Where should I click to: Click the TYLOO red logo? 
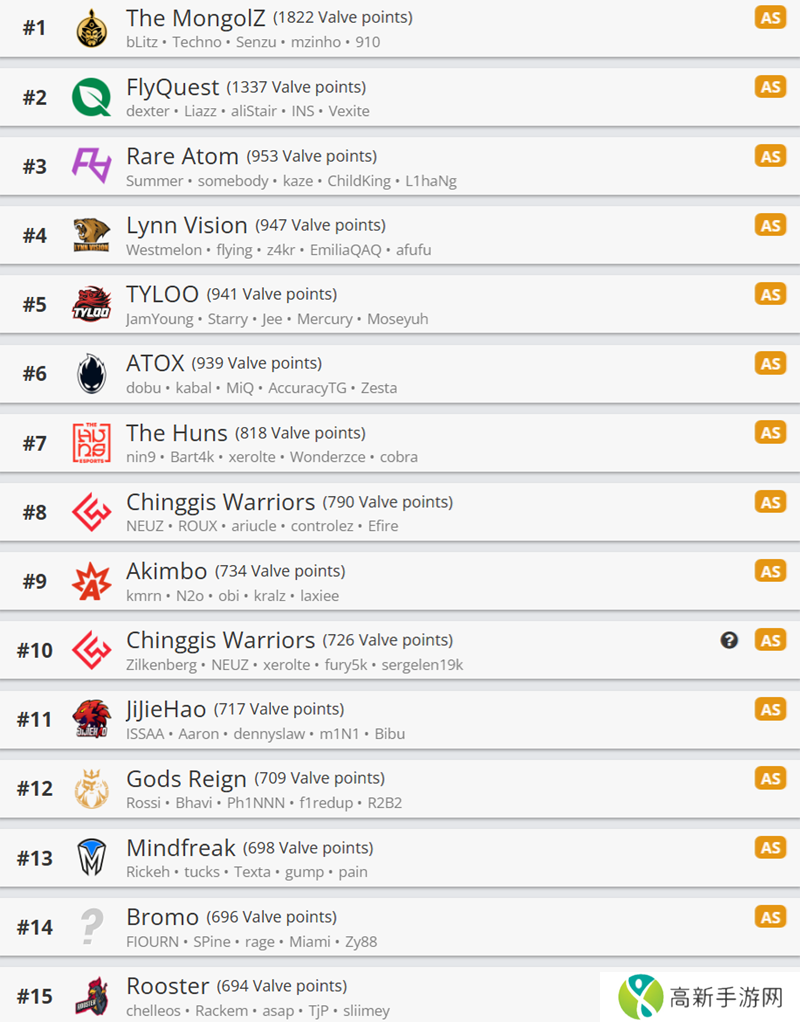[x=91, y=304]
